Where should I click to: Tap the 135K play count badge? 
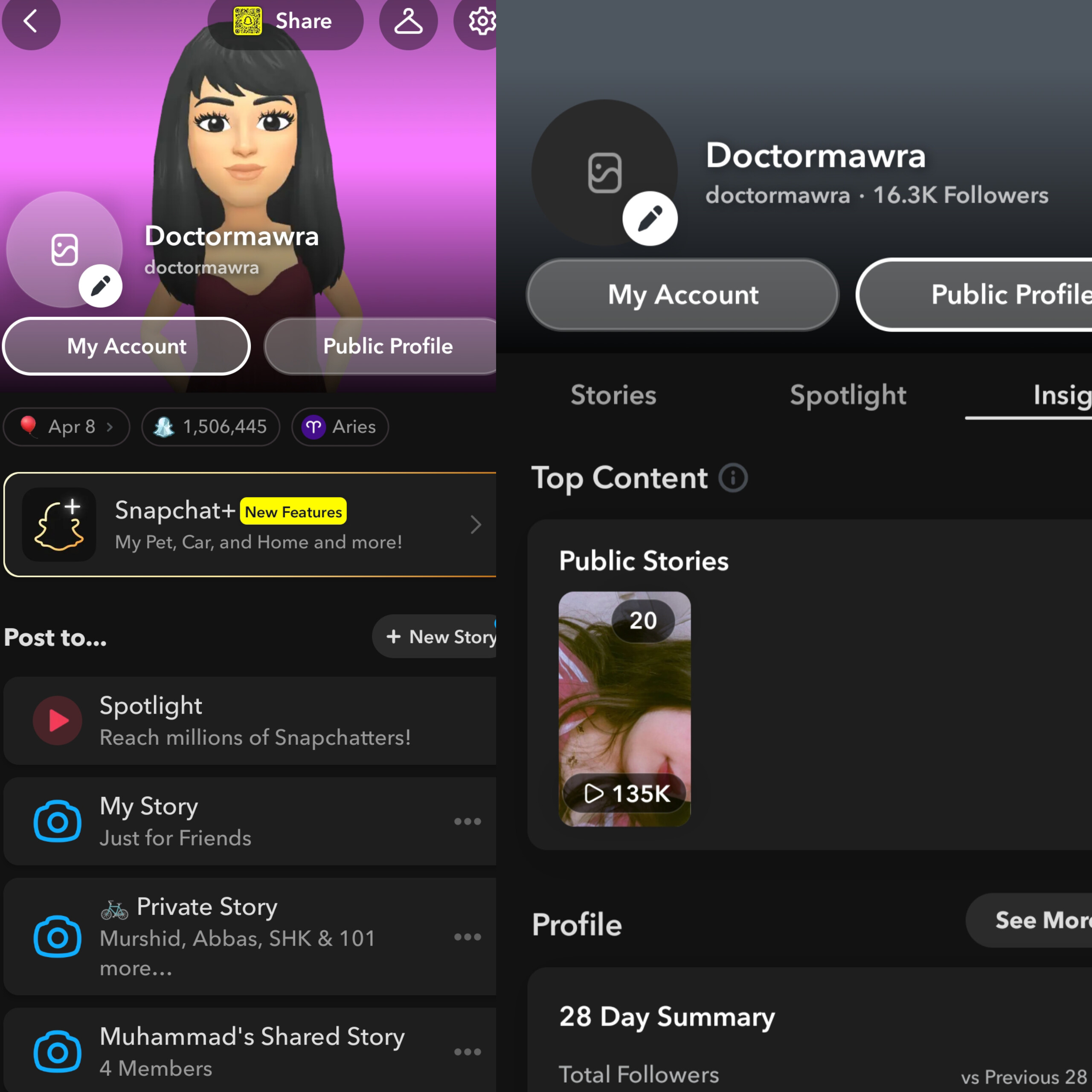(x=624, y=793)
